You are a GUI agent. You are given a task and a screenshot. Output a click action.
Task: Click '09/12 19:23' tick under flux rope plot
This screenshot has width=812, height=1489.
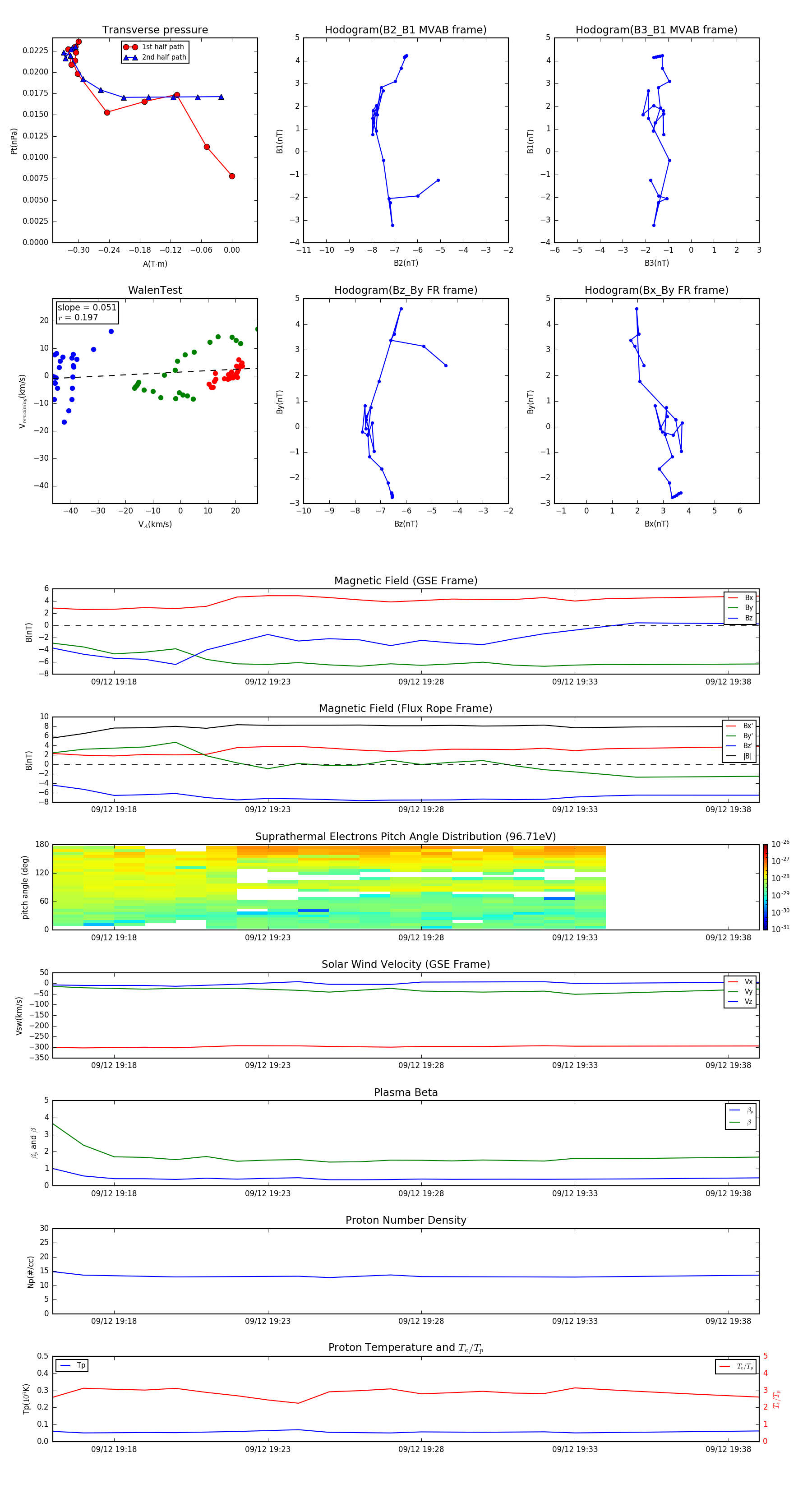click(x=268, y=810)
